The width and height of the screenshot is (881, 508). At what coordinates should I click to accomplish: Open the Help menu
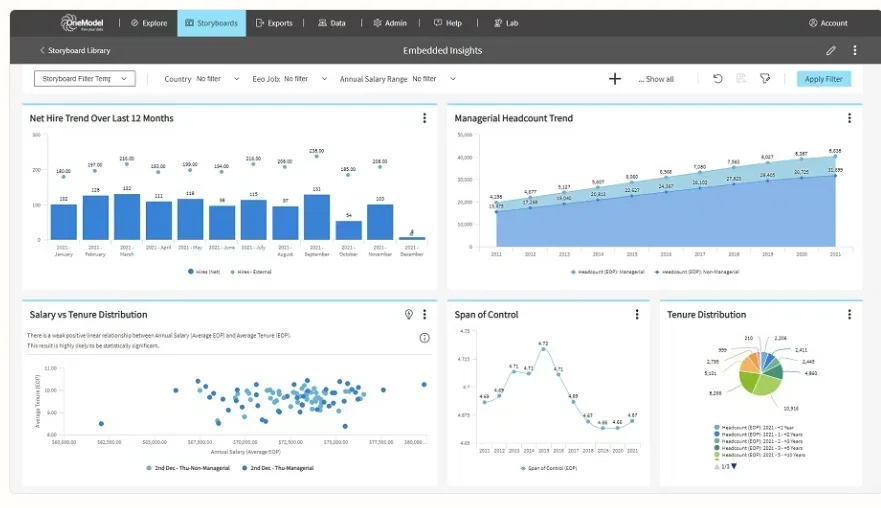pyautogui.click(x=448, y=23)
